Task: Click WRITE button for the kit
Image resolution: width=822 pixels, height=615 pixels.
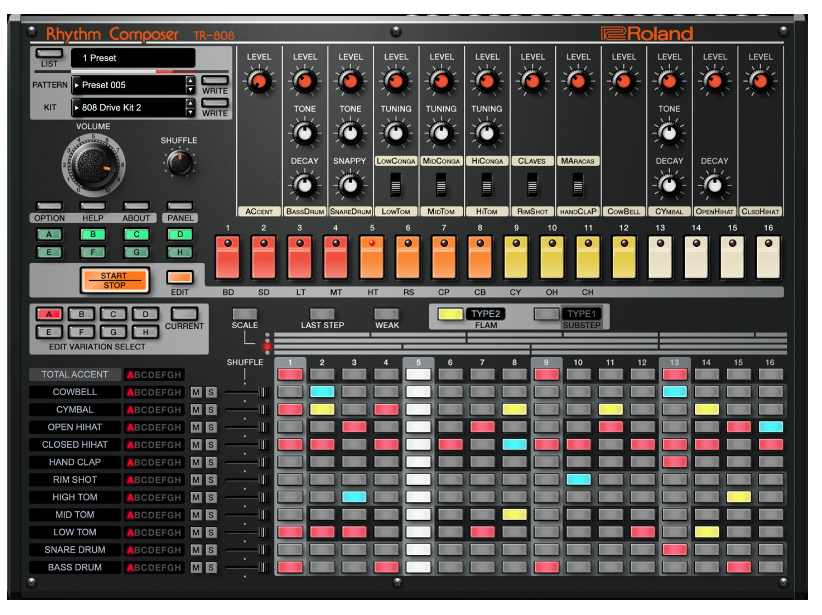Action: (215, 103)
